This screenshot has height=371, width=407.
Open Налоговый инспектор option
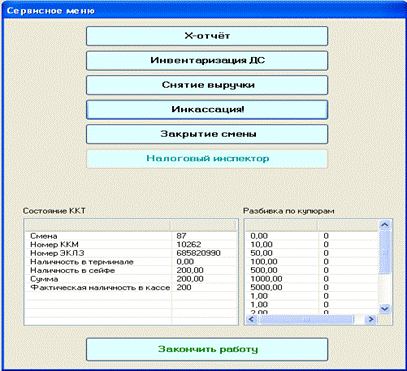(207, 159)
